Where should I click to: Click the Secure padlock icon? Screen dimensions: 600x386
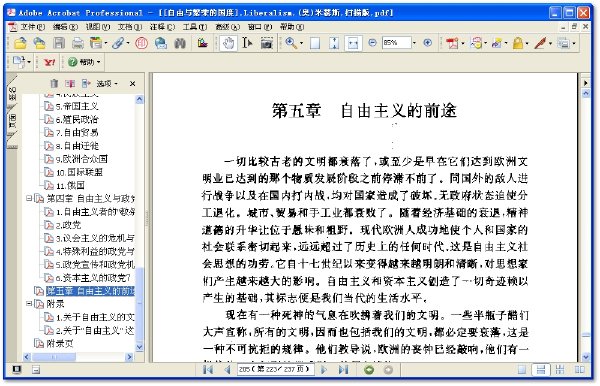coord(517,43)
